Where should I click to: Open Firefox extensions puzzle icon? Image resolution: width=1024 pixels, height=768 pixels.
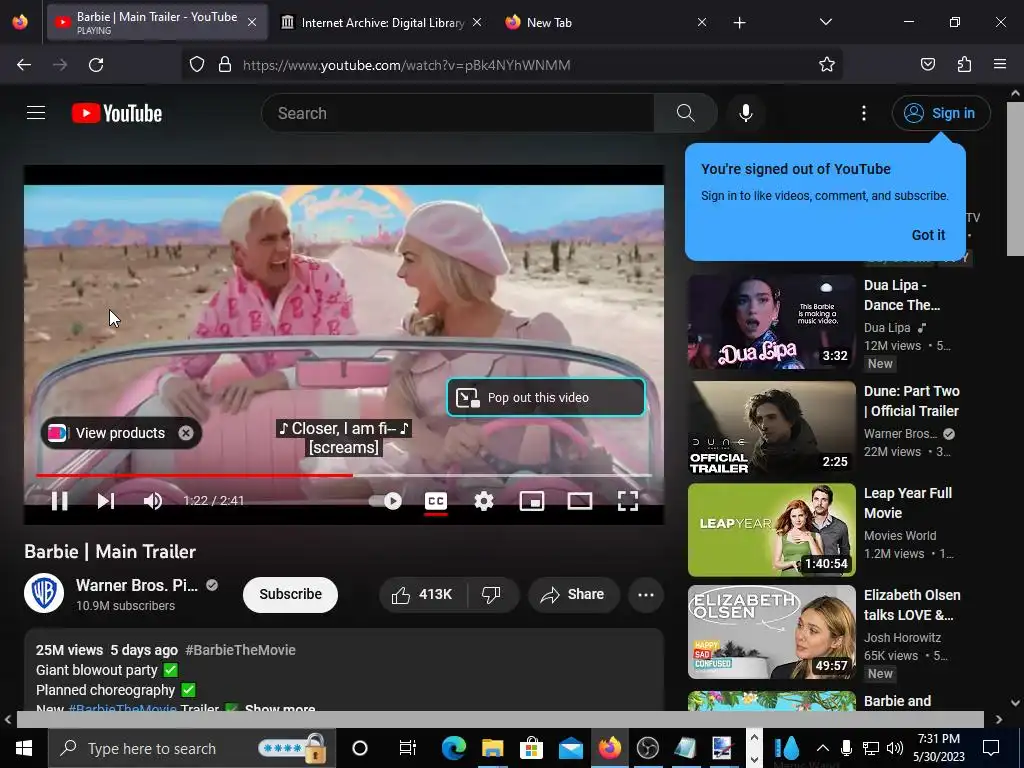coord(964,64)
